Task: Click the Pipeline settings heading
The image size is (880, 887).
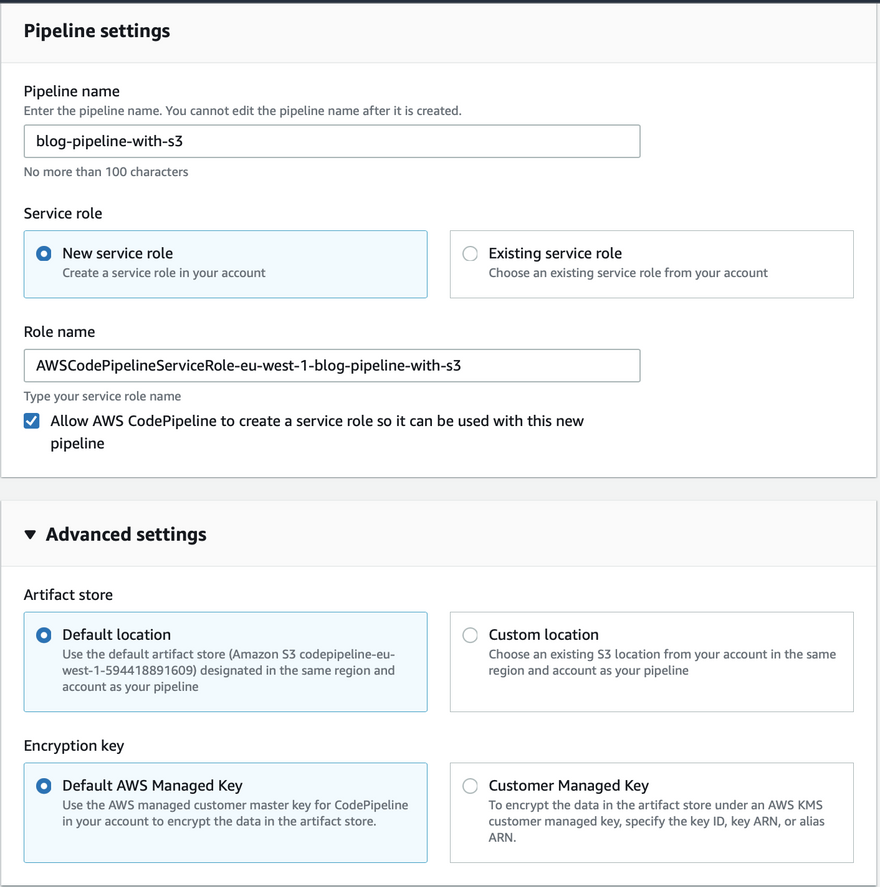Action: click(97, 31)
